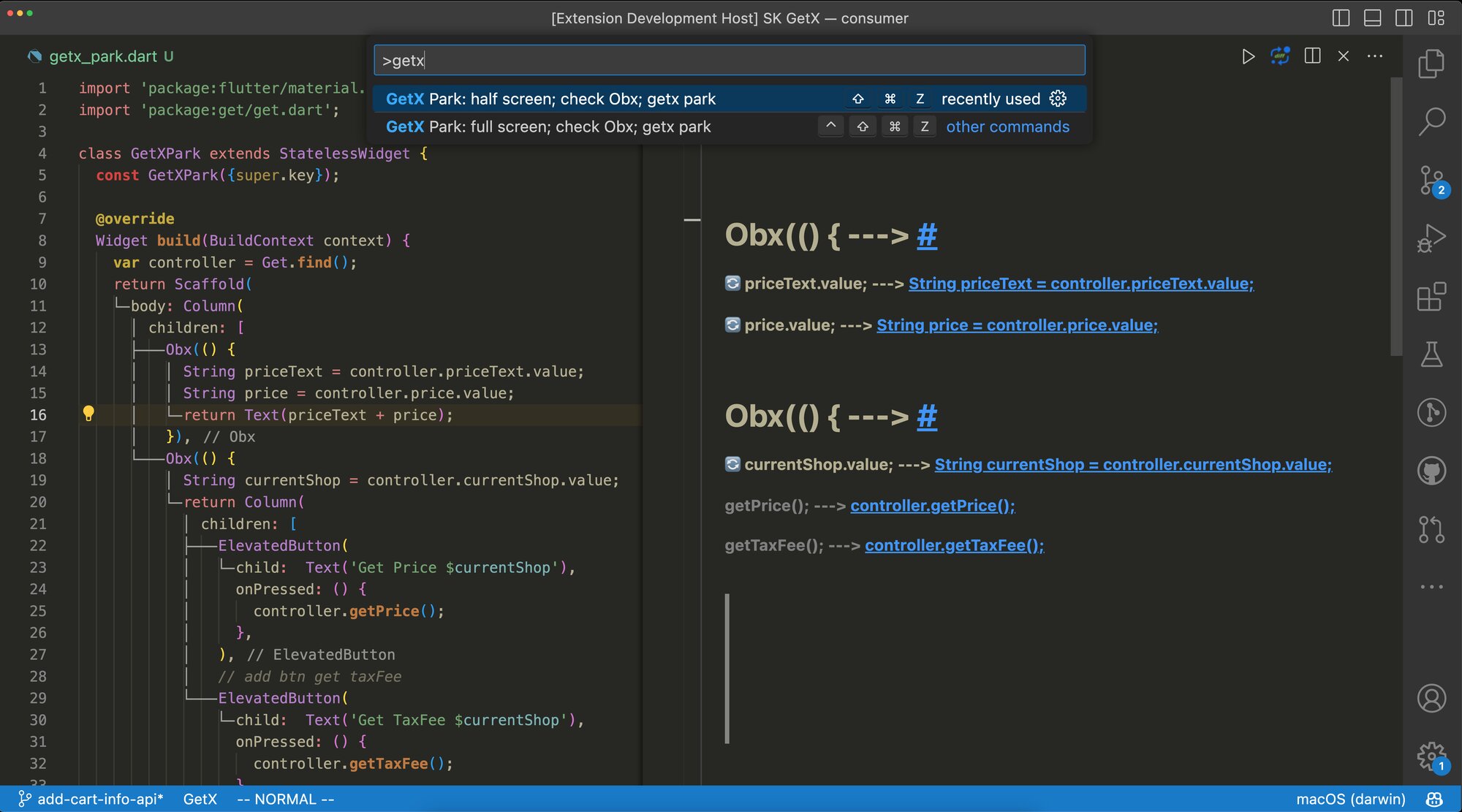
Task: Open the GitHub view in the activity bar
Action: (1431, 471)
